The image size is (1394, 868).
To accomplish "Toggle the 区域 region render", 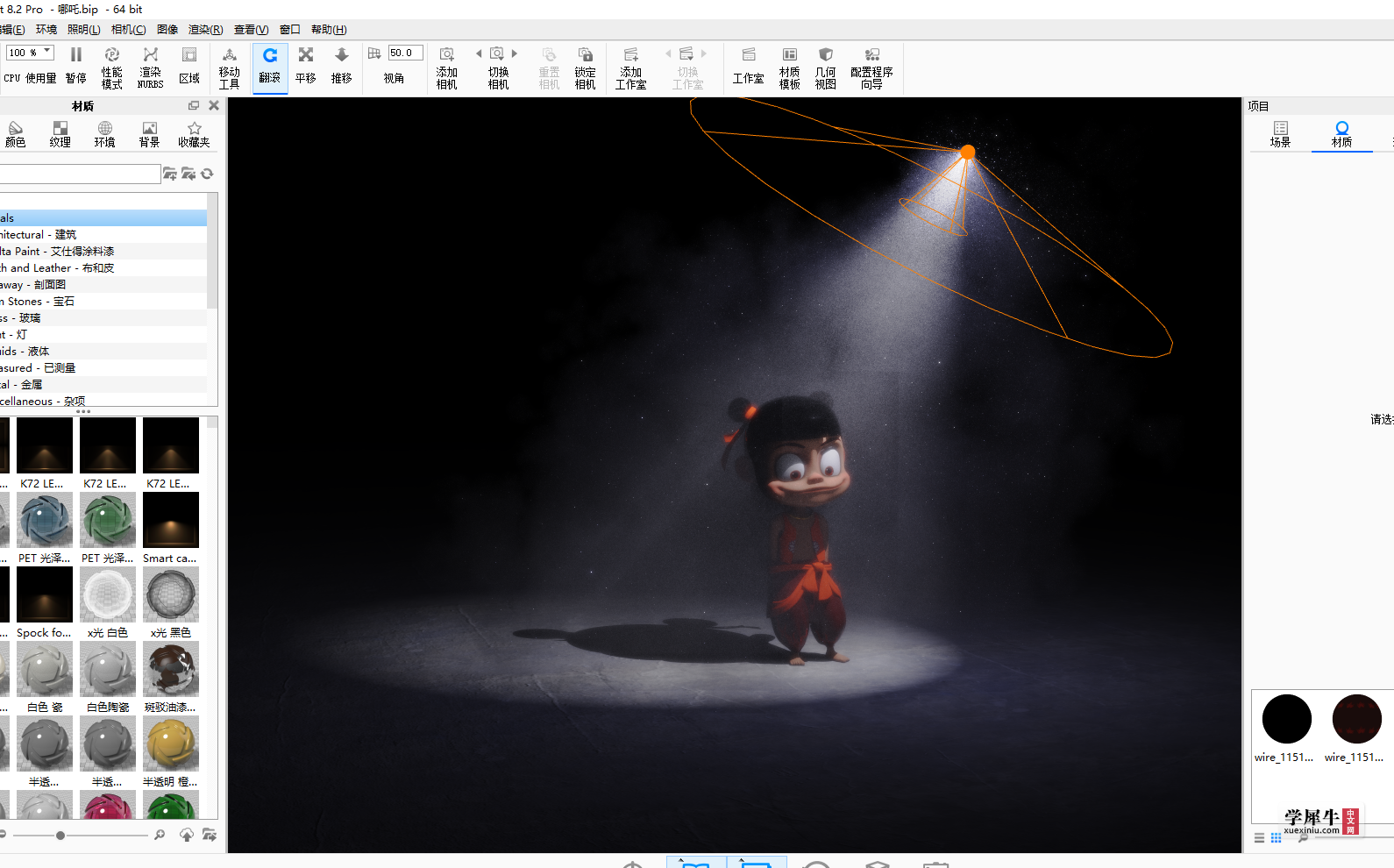I will [x=189, y=67].
